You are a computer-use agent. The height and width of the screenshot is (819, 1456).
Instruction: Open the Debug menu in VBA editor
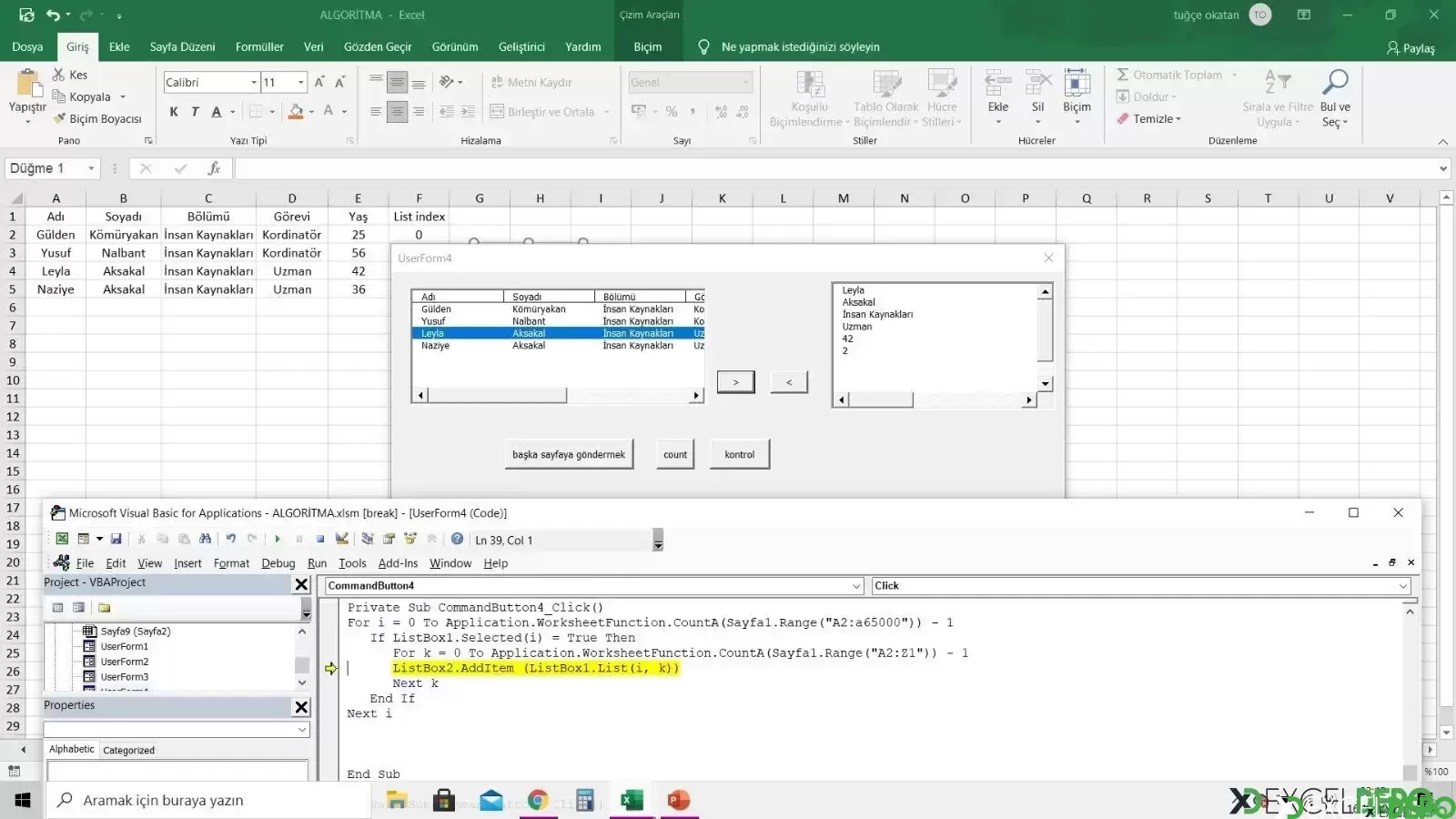[278, 563]
